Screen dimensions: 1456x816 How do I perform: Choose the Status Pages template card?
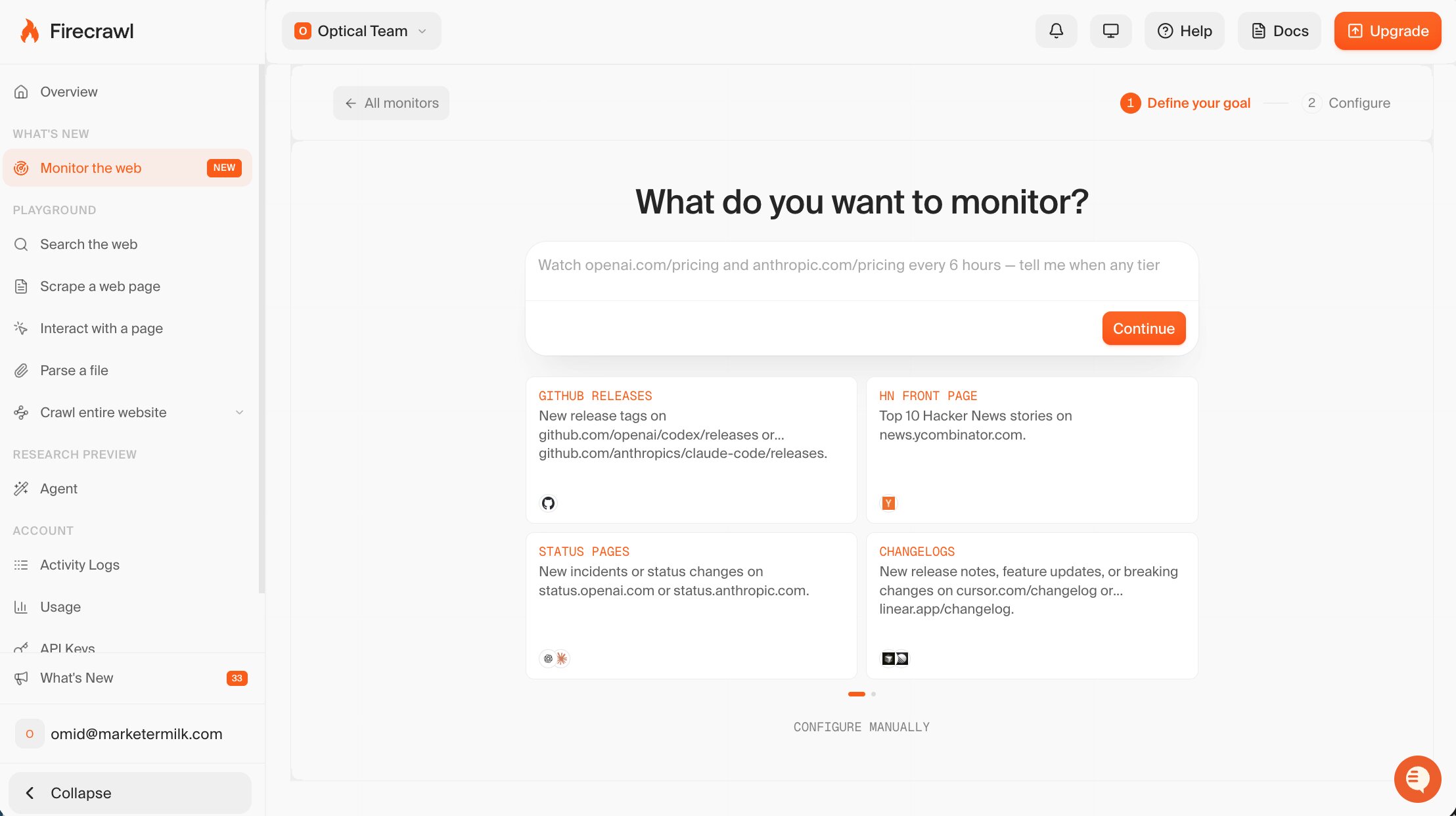(691, 606)
